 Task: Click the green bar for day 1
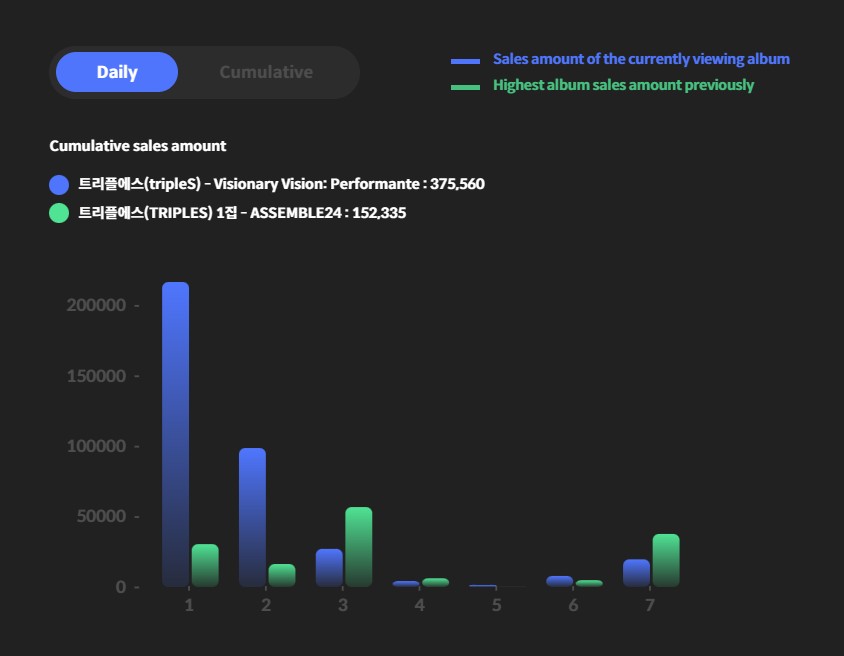[205, 566]
